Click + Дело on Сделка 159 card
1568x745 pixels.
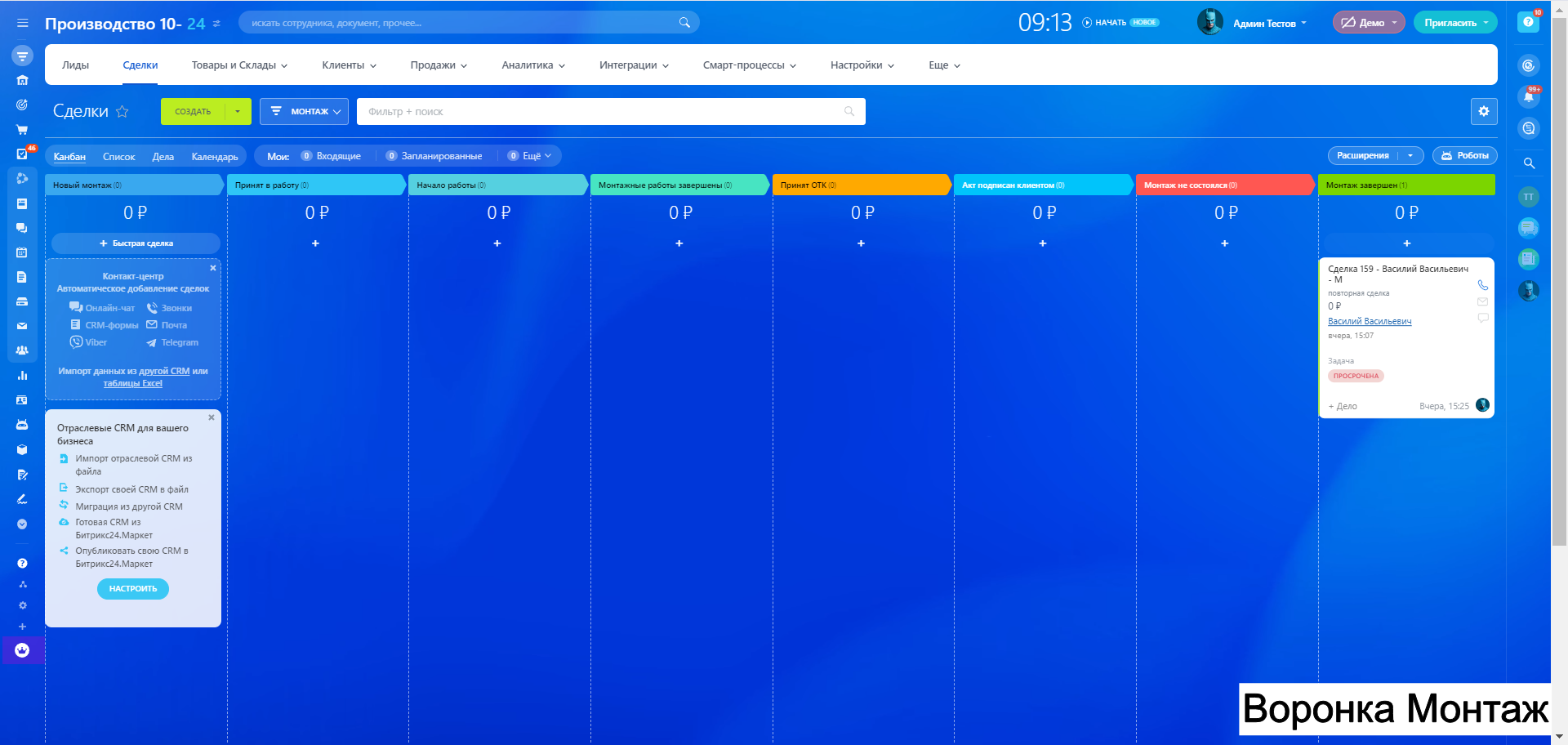[1343, 406]
